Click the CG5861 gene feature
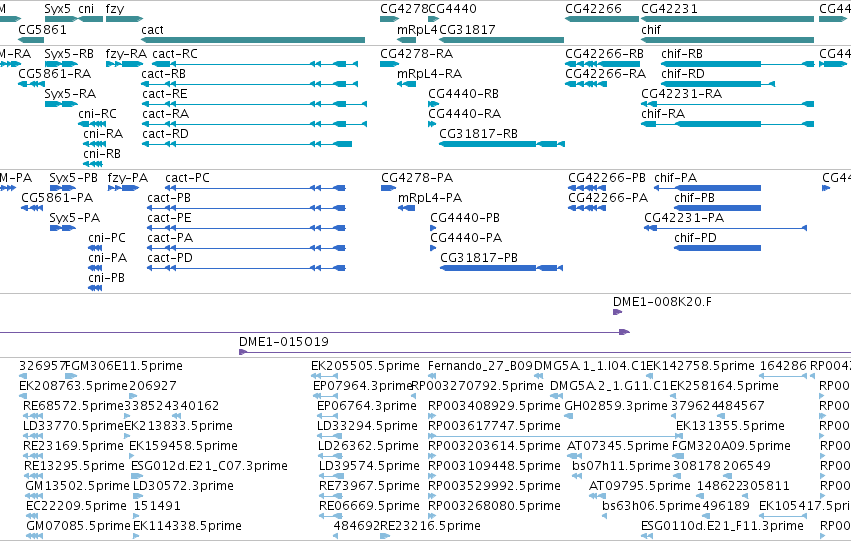This screenshot has height=541, width=851. (x=31, y=40)
